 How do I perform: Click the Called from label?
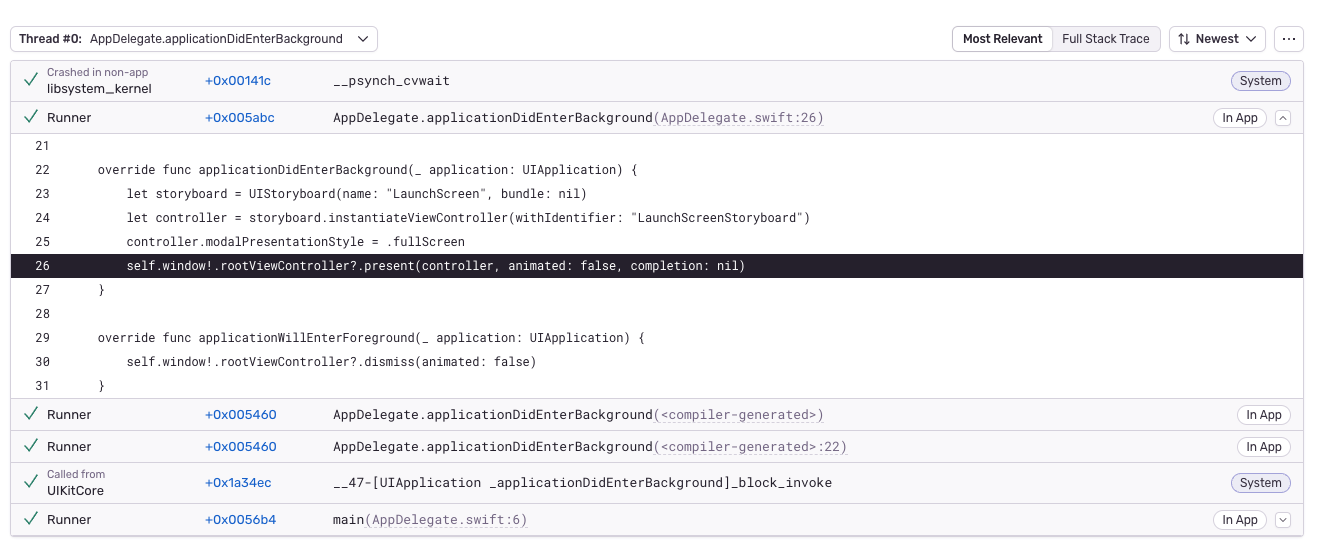[x=76, y=475]
